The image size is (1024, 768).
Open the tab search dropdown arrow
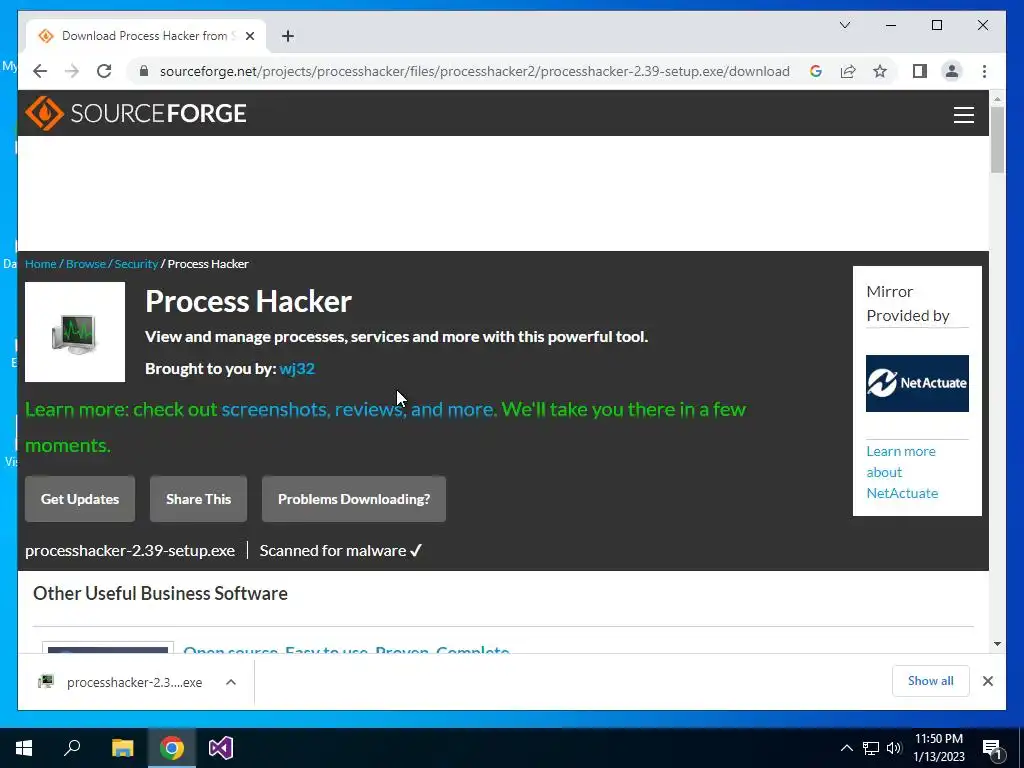[x=844, y=25]
